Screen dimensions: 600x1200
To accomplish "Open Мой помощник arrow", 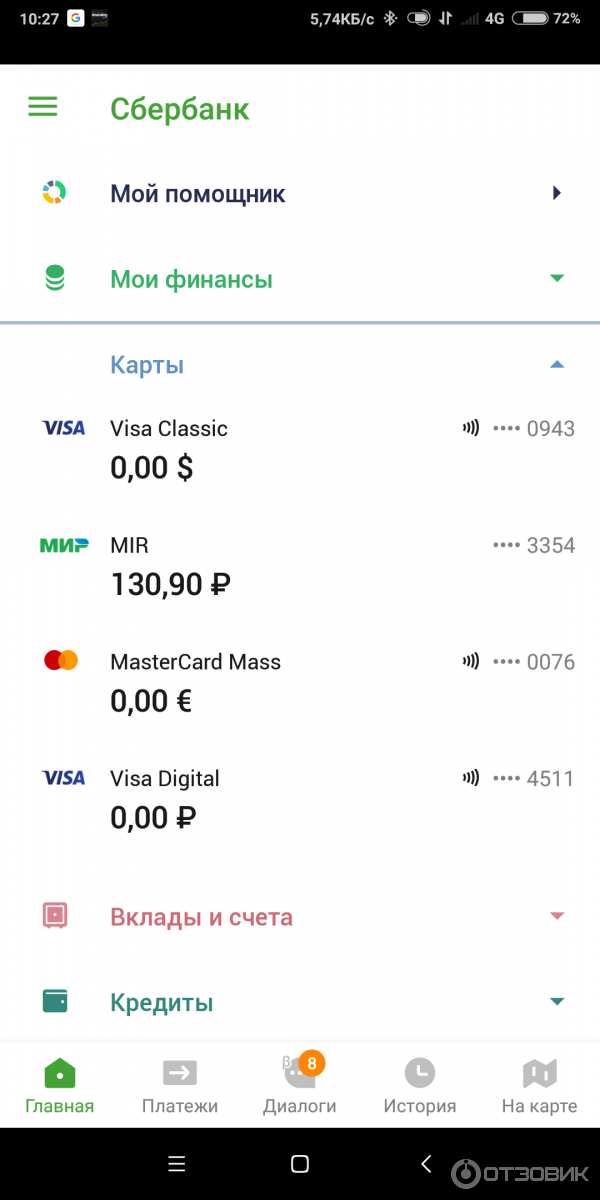I will coord(557,193).
